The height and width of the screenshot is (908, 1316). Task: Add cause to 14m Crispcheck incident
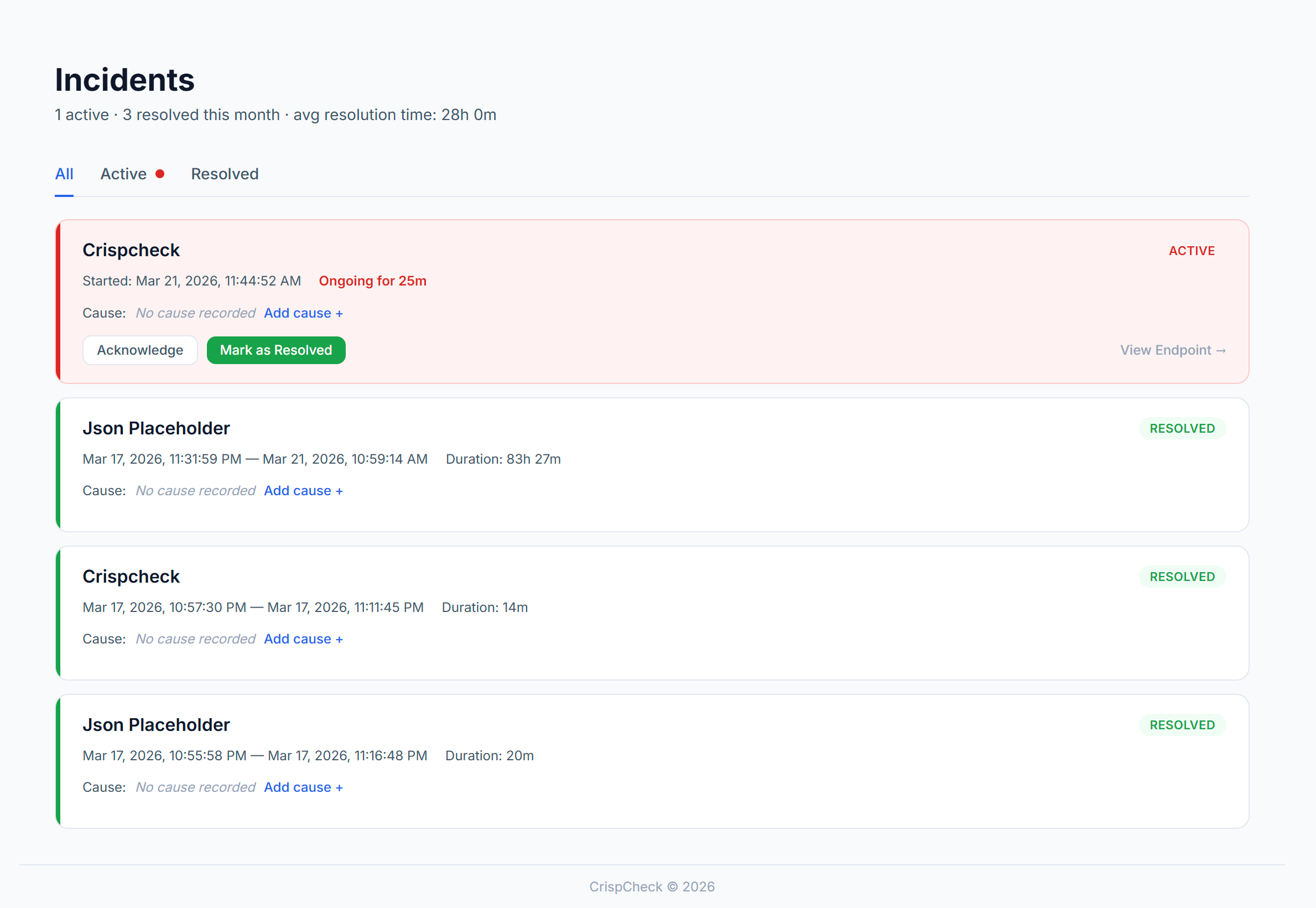(303, 640)
